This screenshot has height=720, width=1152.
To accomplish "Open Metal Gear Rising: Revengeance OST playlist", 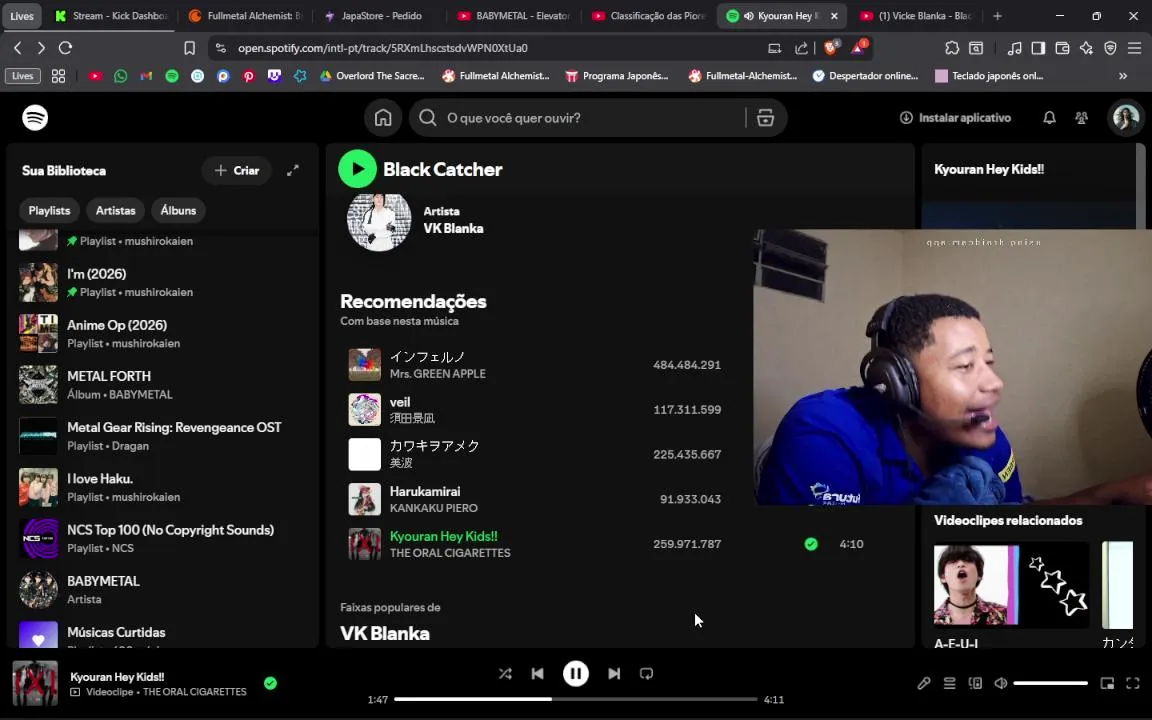I will pos(163,436).
